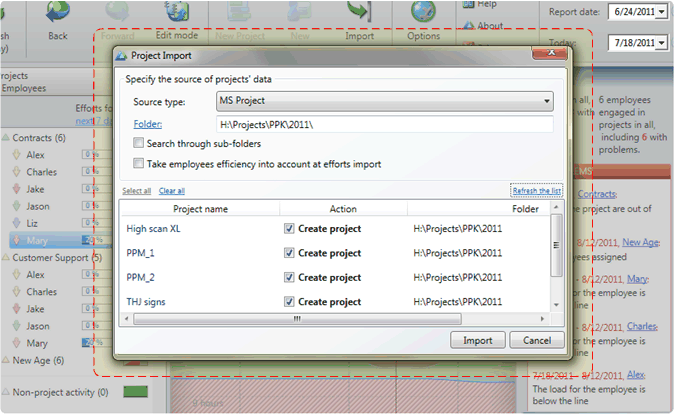This screenshot has width=675, height=415.
Task: Click the scroll right arrow of project list
Action: point(542,319)
